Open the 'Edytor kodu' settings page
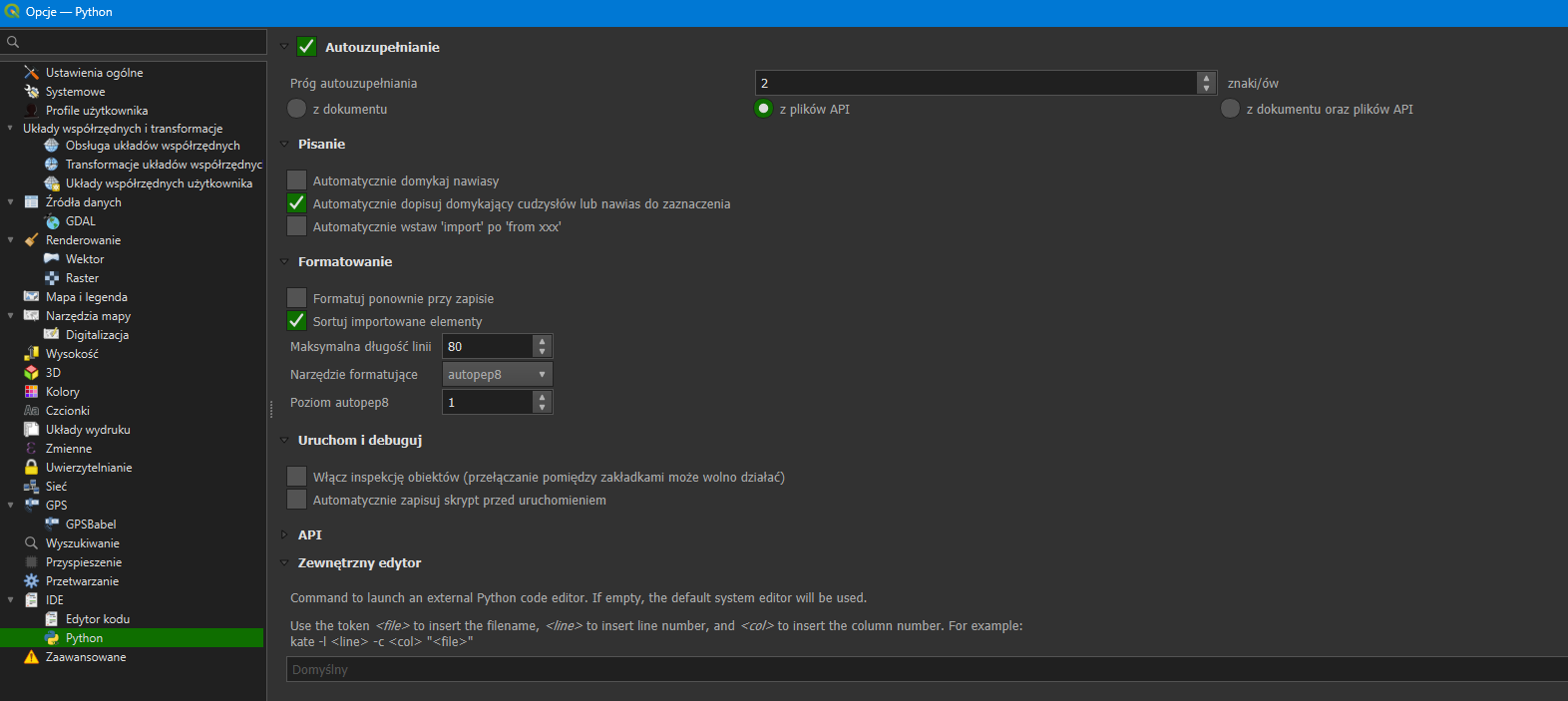The height and width of the screenshot is (701, 1568). (97, 619)
